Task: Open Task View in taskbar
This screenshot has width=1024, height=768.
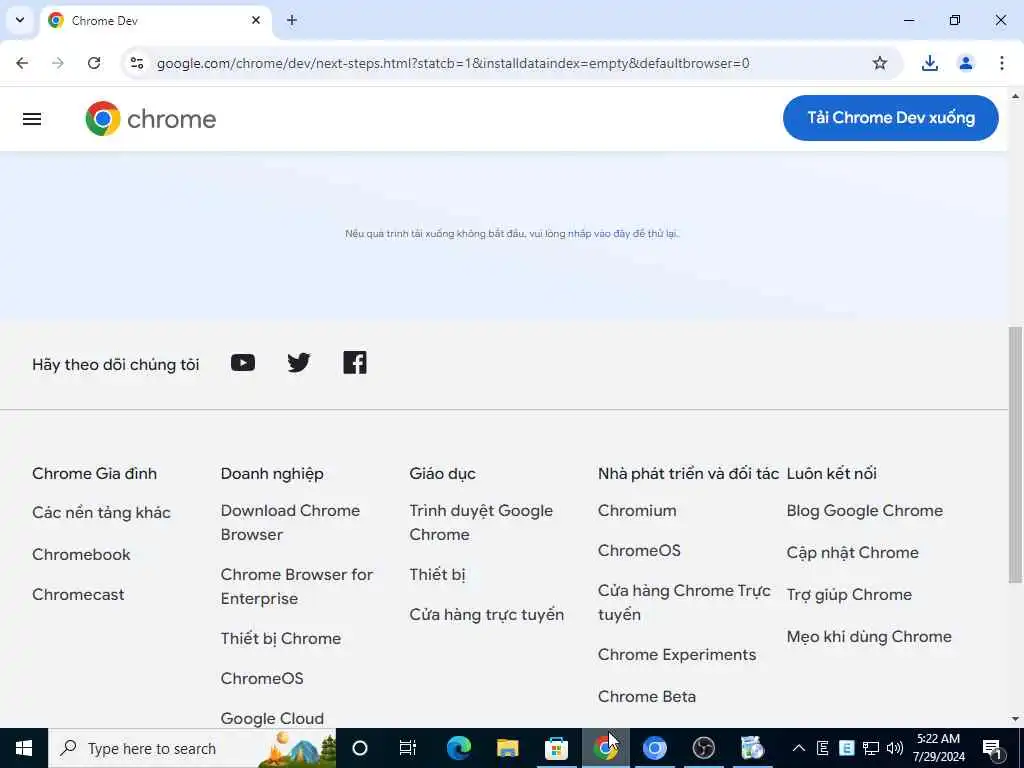Action: [408, 748]
